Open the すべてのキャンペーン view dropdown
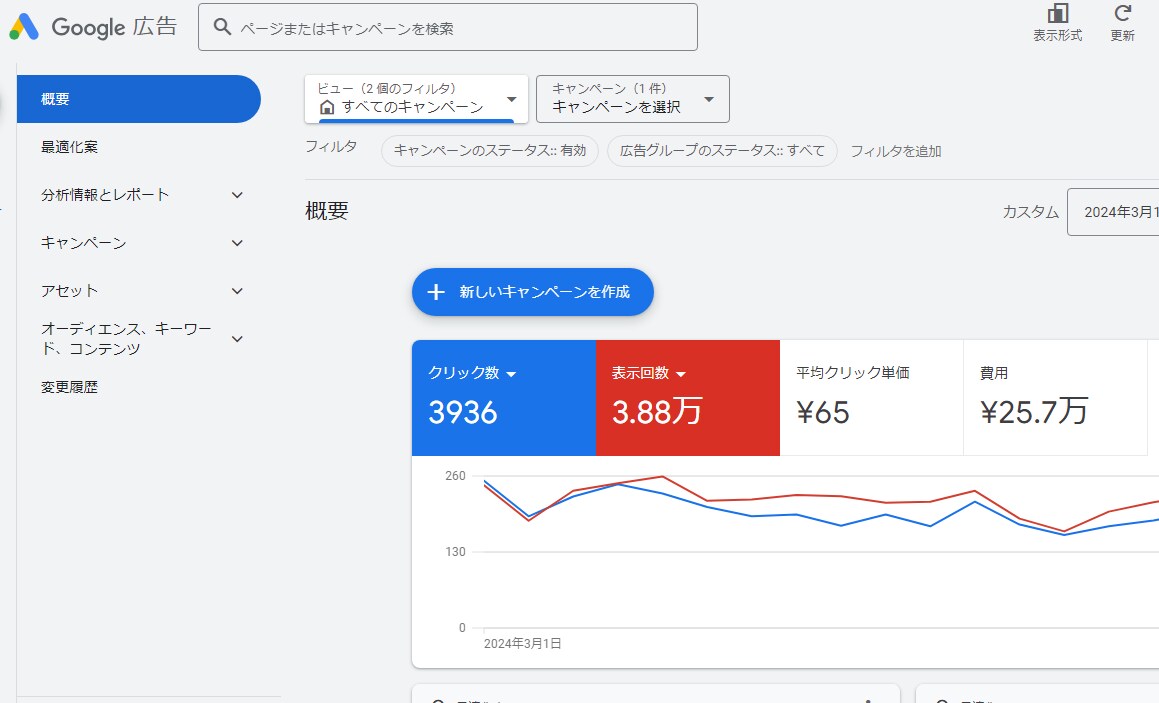The width and height of the screenshot is (1159, 703). coord(417,98)
